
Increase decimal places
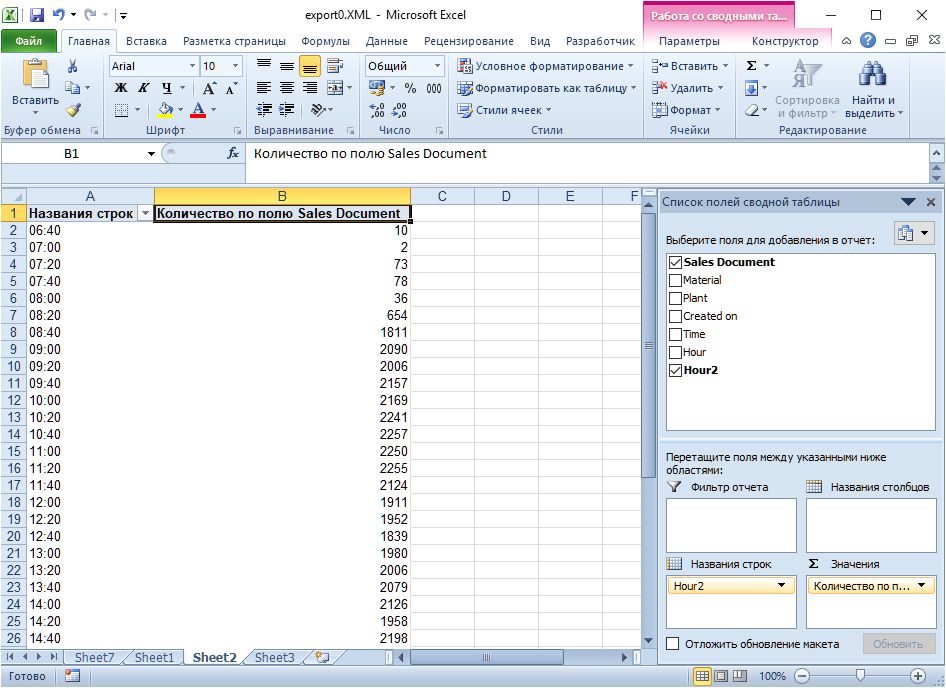point(378,110)
